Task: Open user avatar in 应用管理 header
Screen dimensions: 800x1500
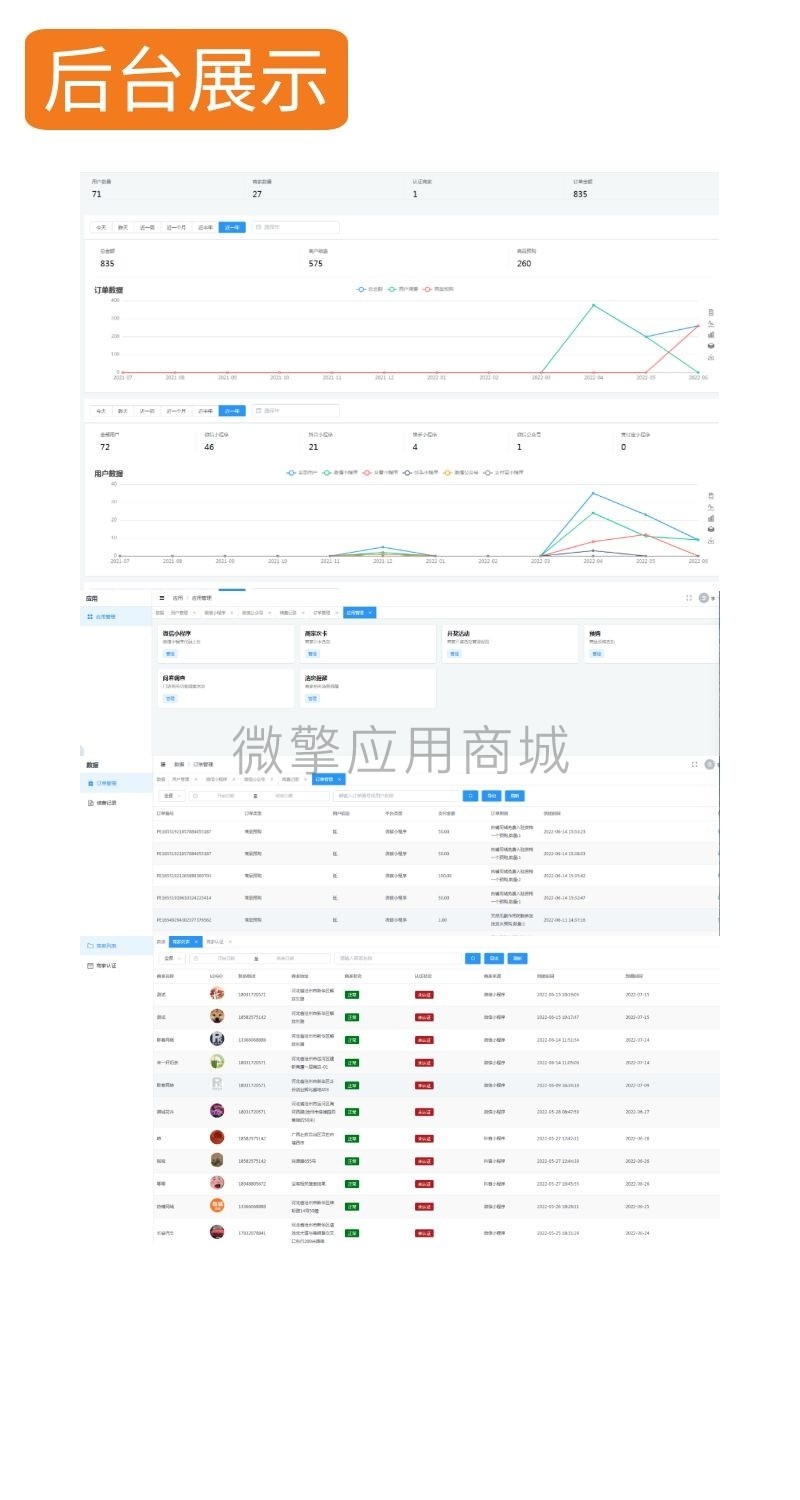Action: [x=704, y=597]
